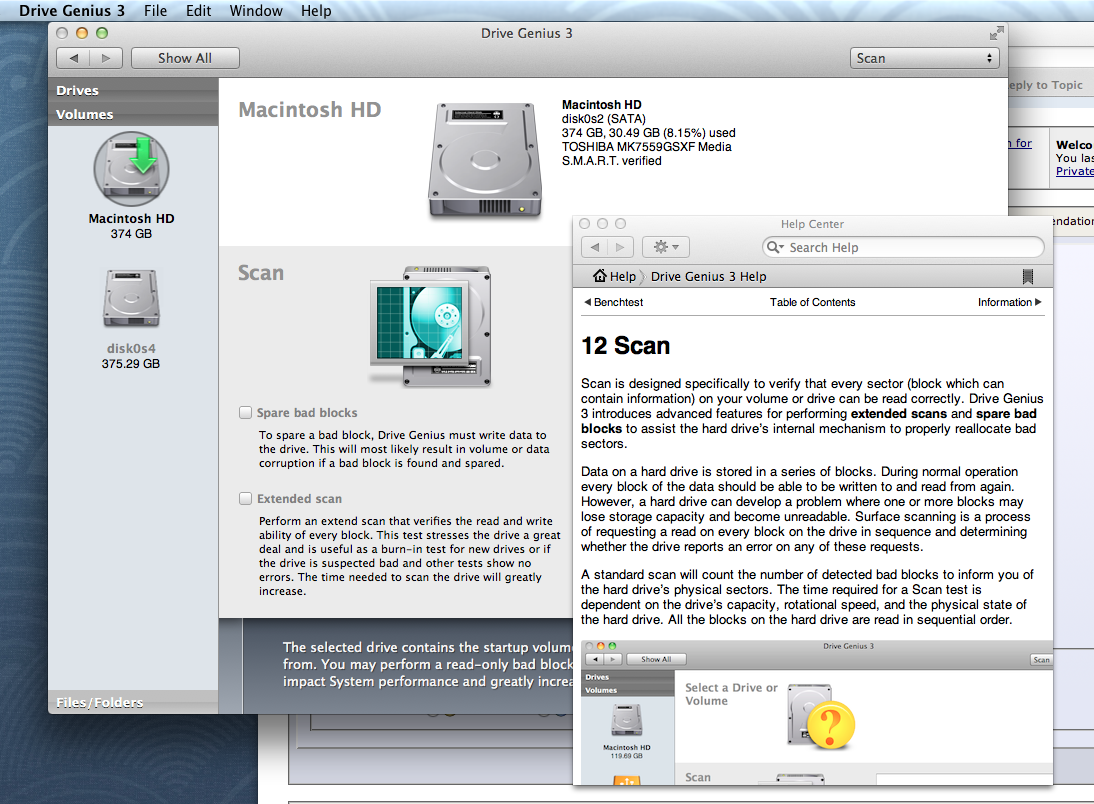Click the 375.29 GB size text
The image size is (1094, 804).
tap(130, 364)
